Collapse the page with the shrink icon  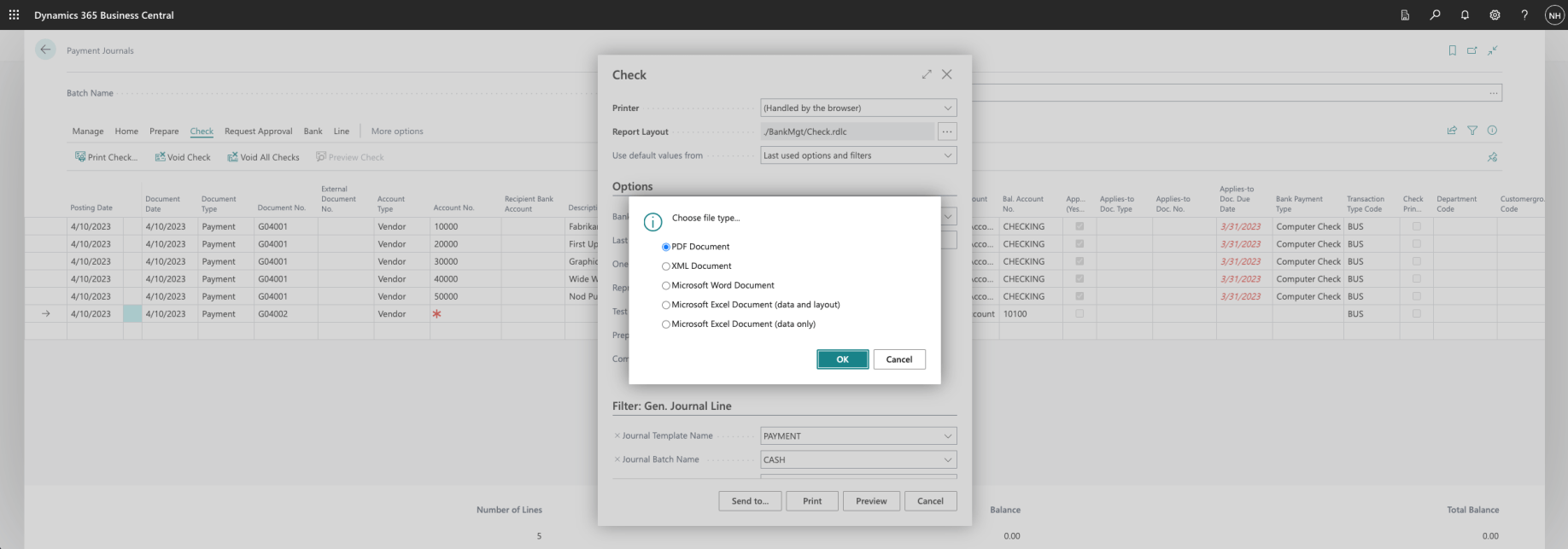pyautogui.click(x=1493, y=50)
